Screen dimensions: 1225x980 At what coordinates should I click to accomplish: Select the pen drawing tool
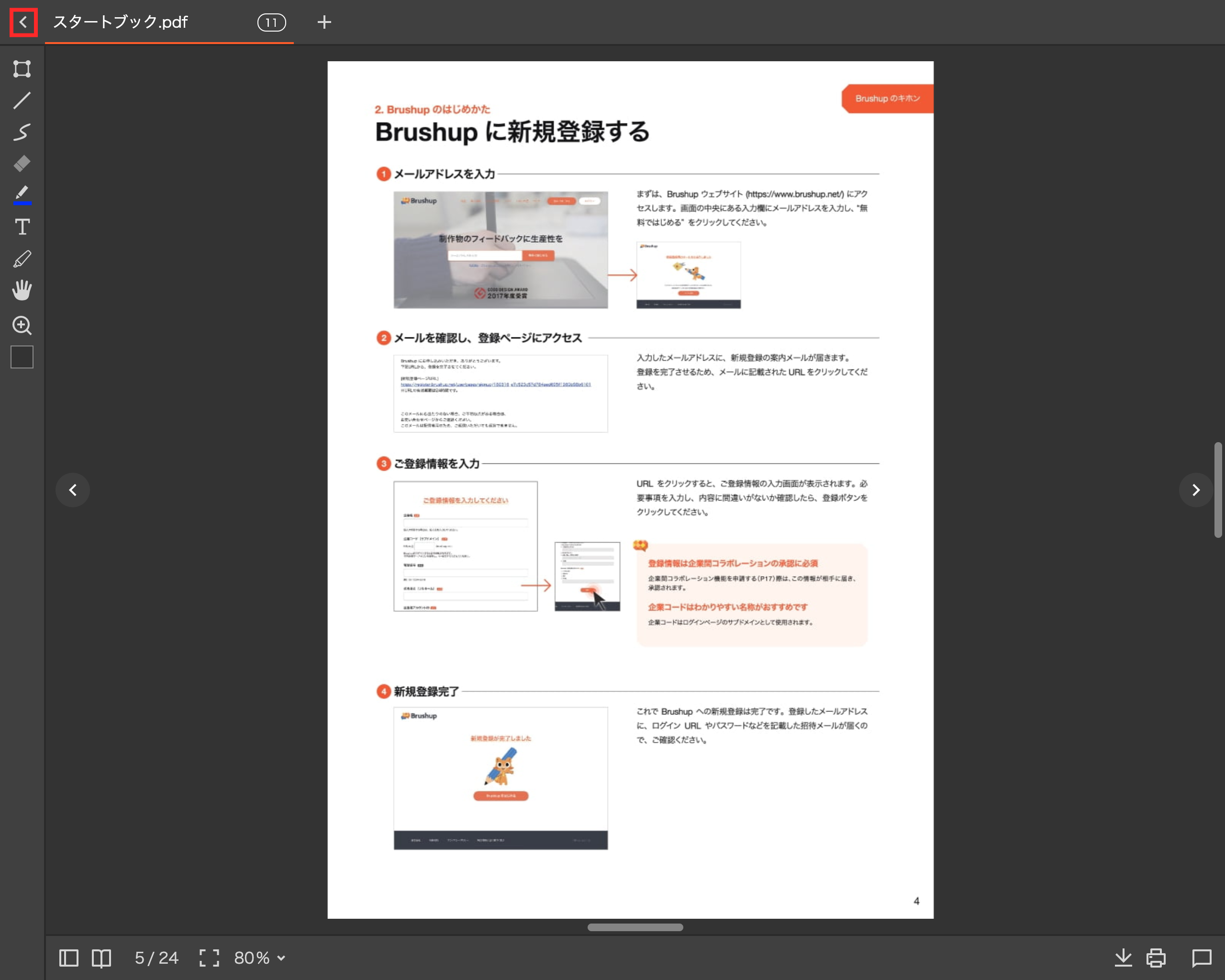pos(22,259)
